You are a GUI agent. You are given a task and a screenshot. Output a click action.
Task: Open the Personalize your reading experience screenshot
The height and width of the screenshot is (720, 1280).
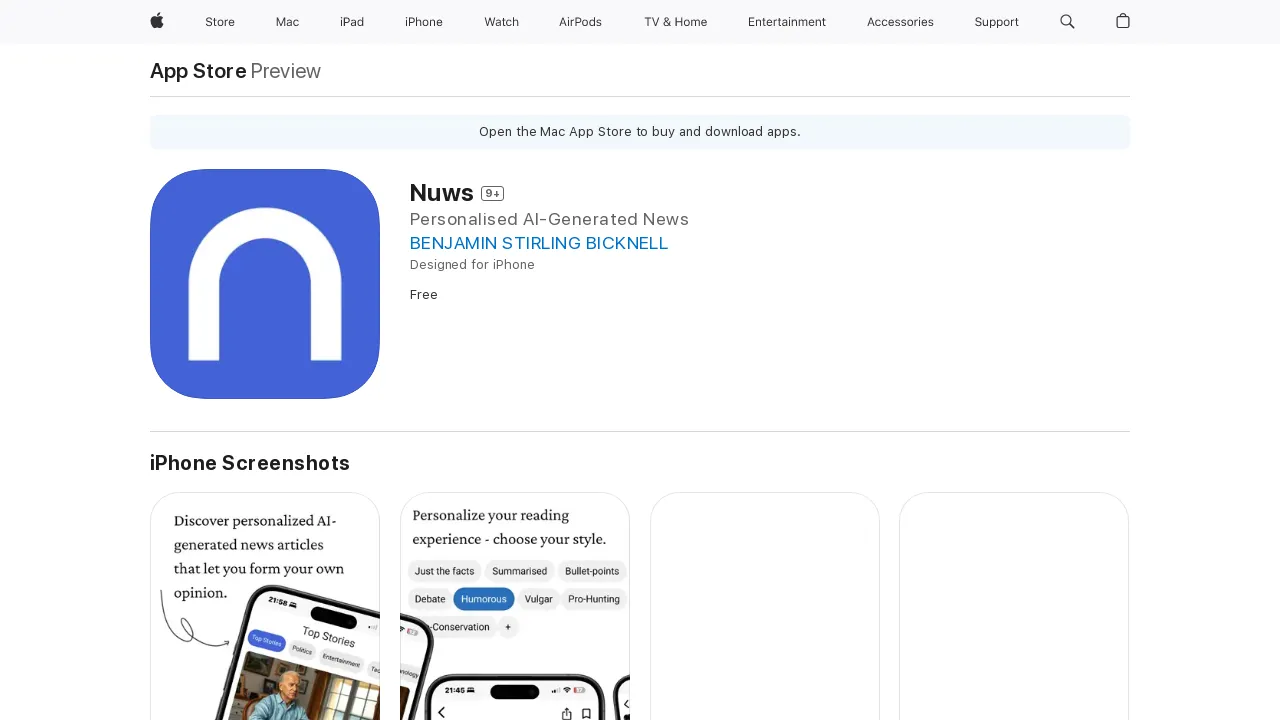(515, 606)
